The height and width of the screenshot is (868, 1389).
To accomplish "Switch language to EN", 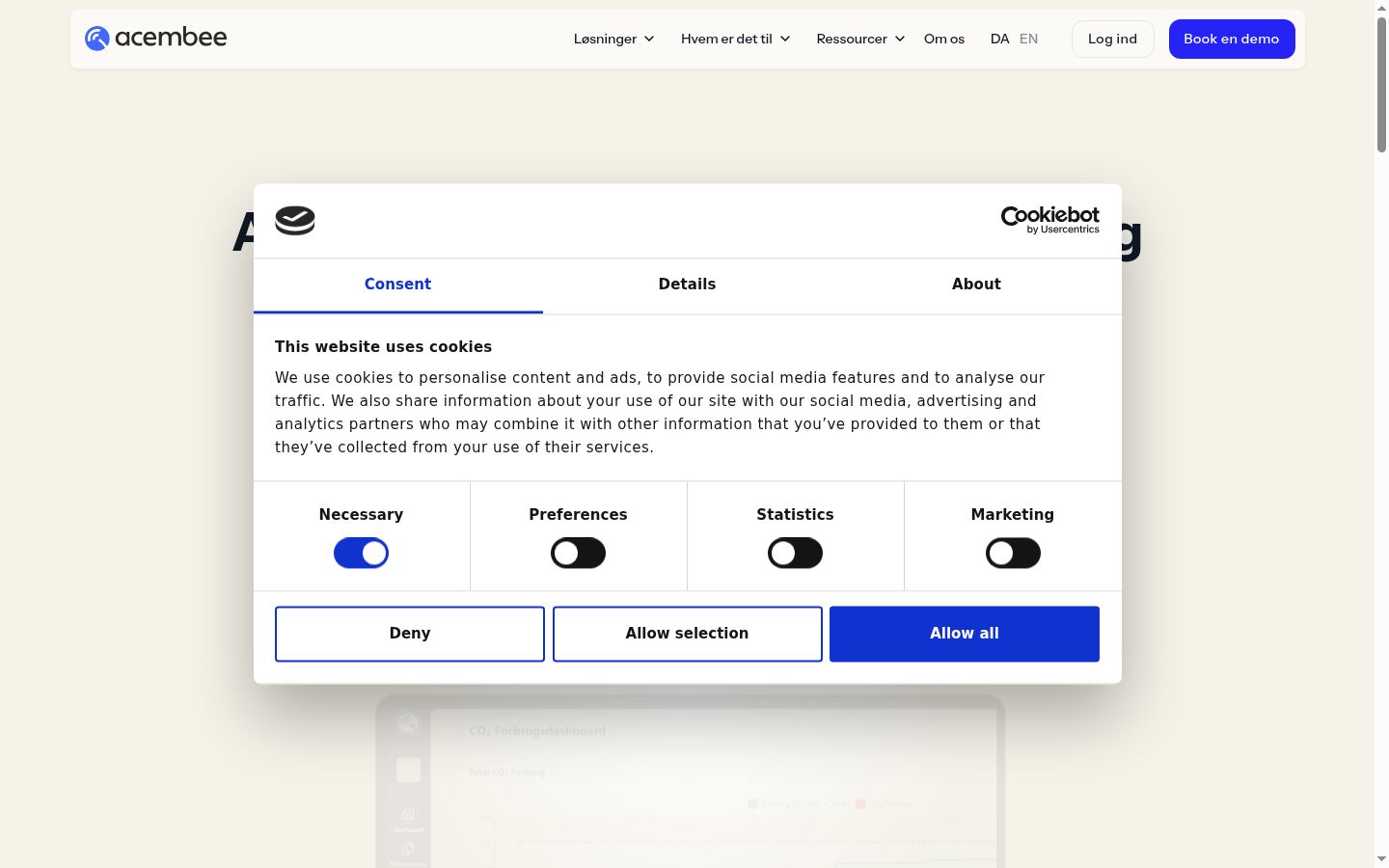I will pos(1028,39).
